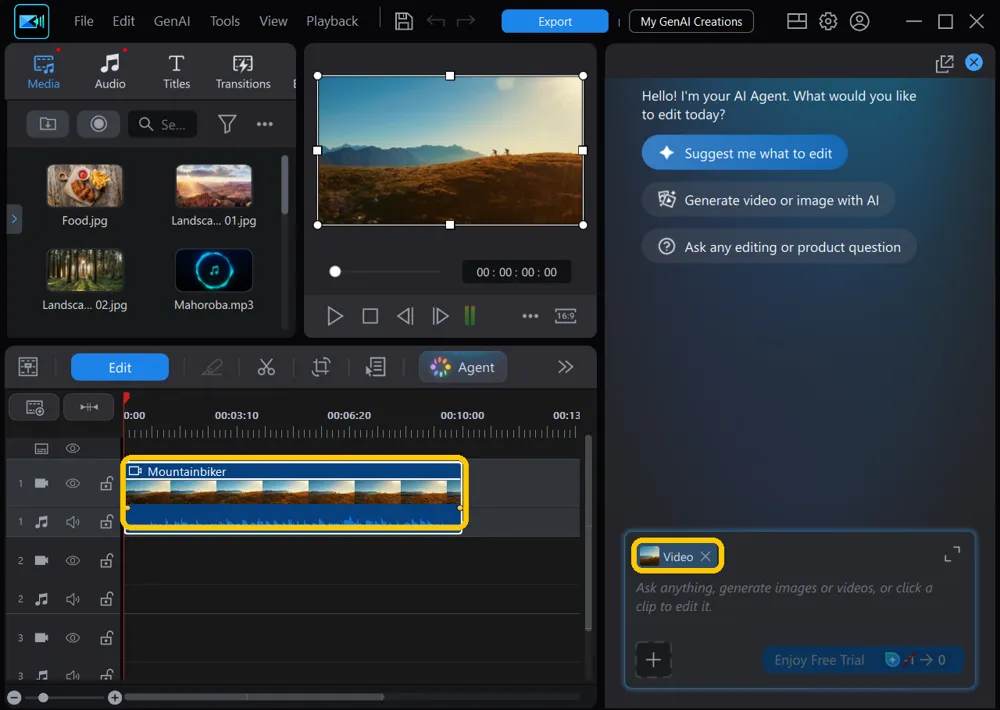Expand the left explorer panel arrow

coord(14,219)
